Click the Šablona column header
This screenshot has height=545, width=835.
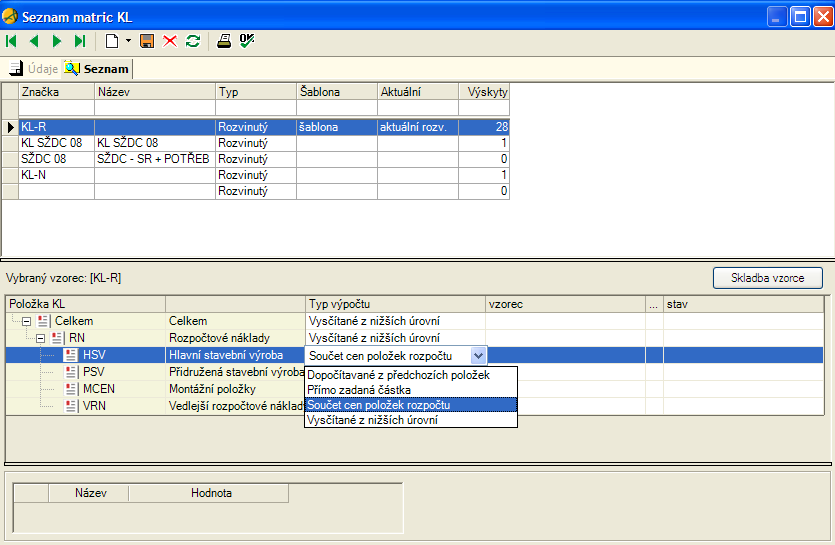click(x=337, y=92)
